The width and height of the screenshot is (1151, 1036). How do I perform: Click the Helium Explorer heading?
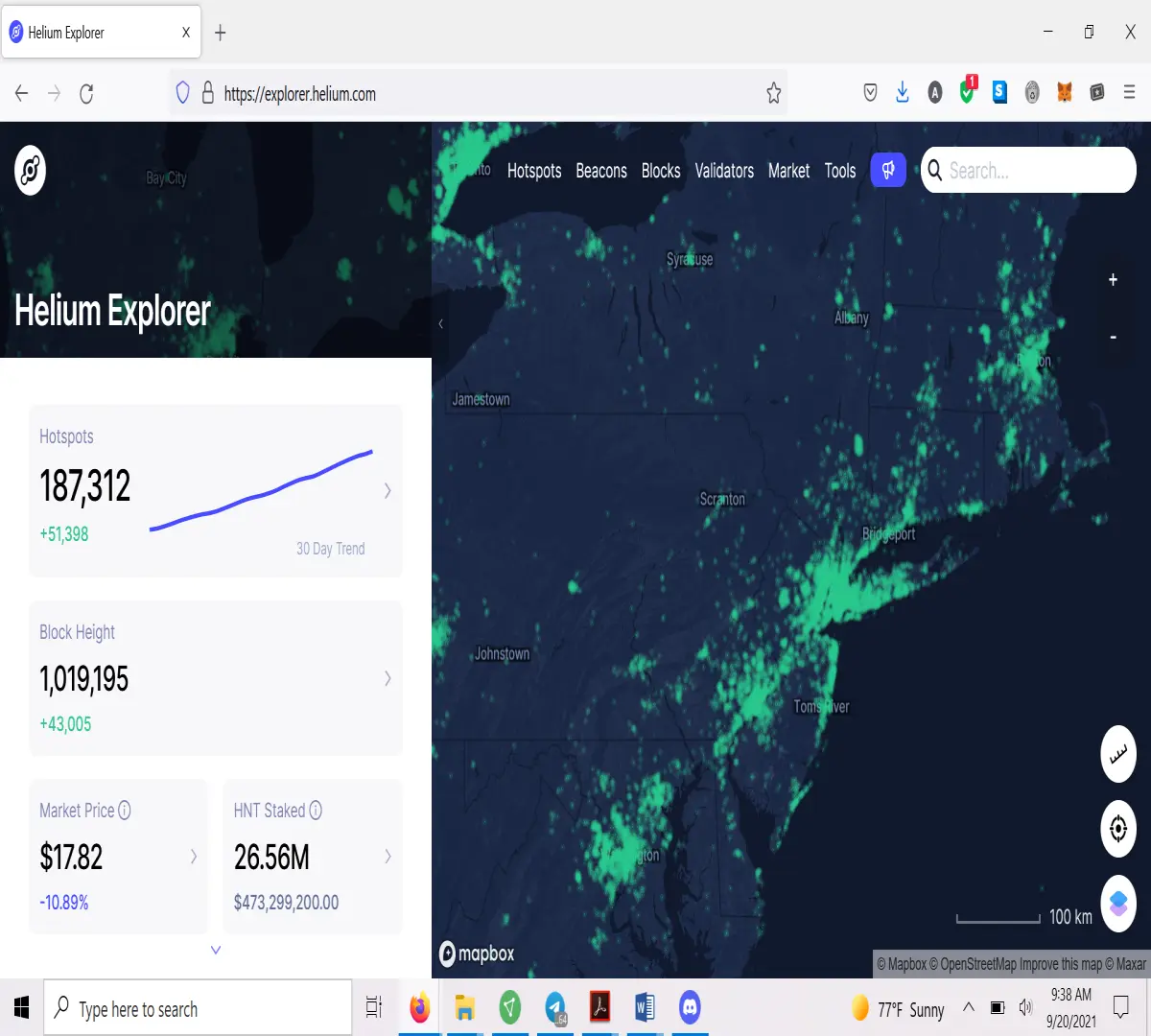(x=112, y=311)
